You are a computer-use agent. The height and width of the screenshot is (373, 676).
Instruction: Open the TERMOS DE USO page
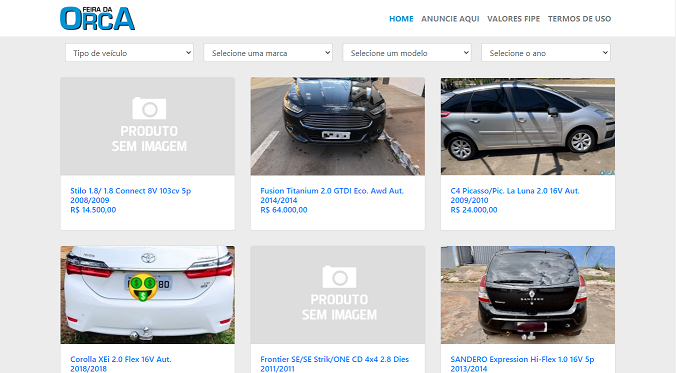click(579, 19)
